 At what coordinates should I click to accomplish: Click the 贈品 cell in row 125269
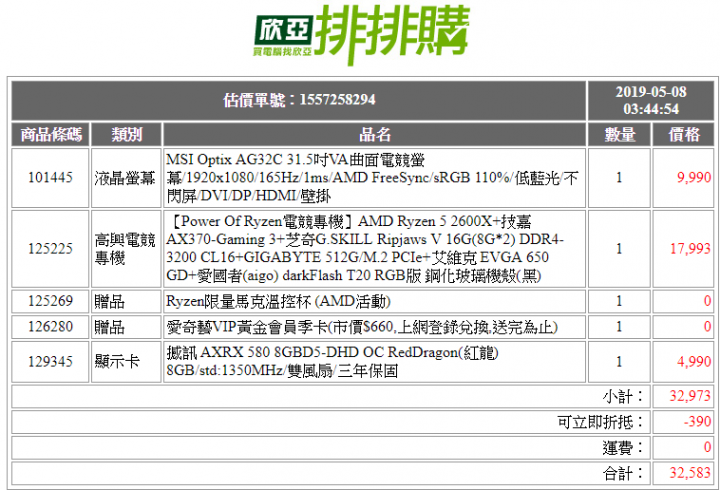126,301
